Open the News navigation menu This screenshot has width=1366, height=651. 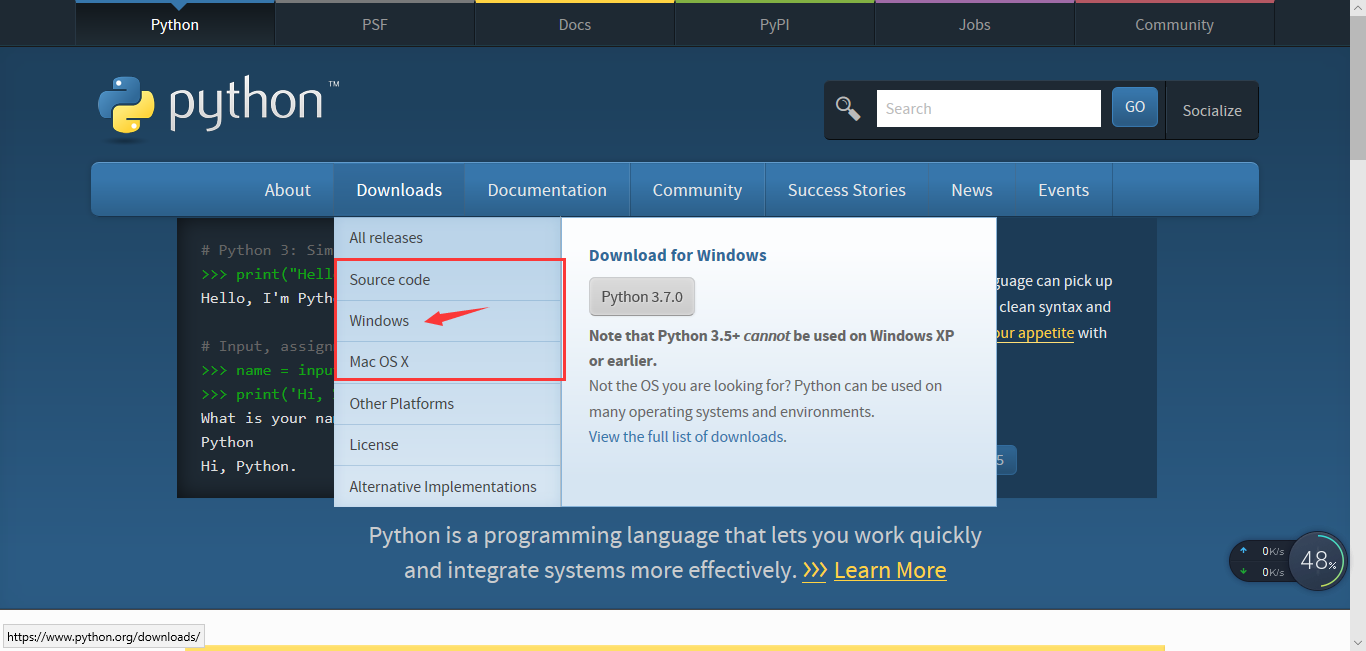[972, 190]
